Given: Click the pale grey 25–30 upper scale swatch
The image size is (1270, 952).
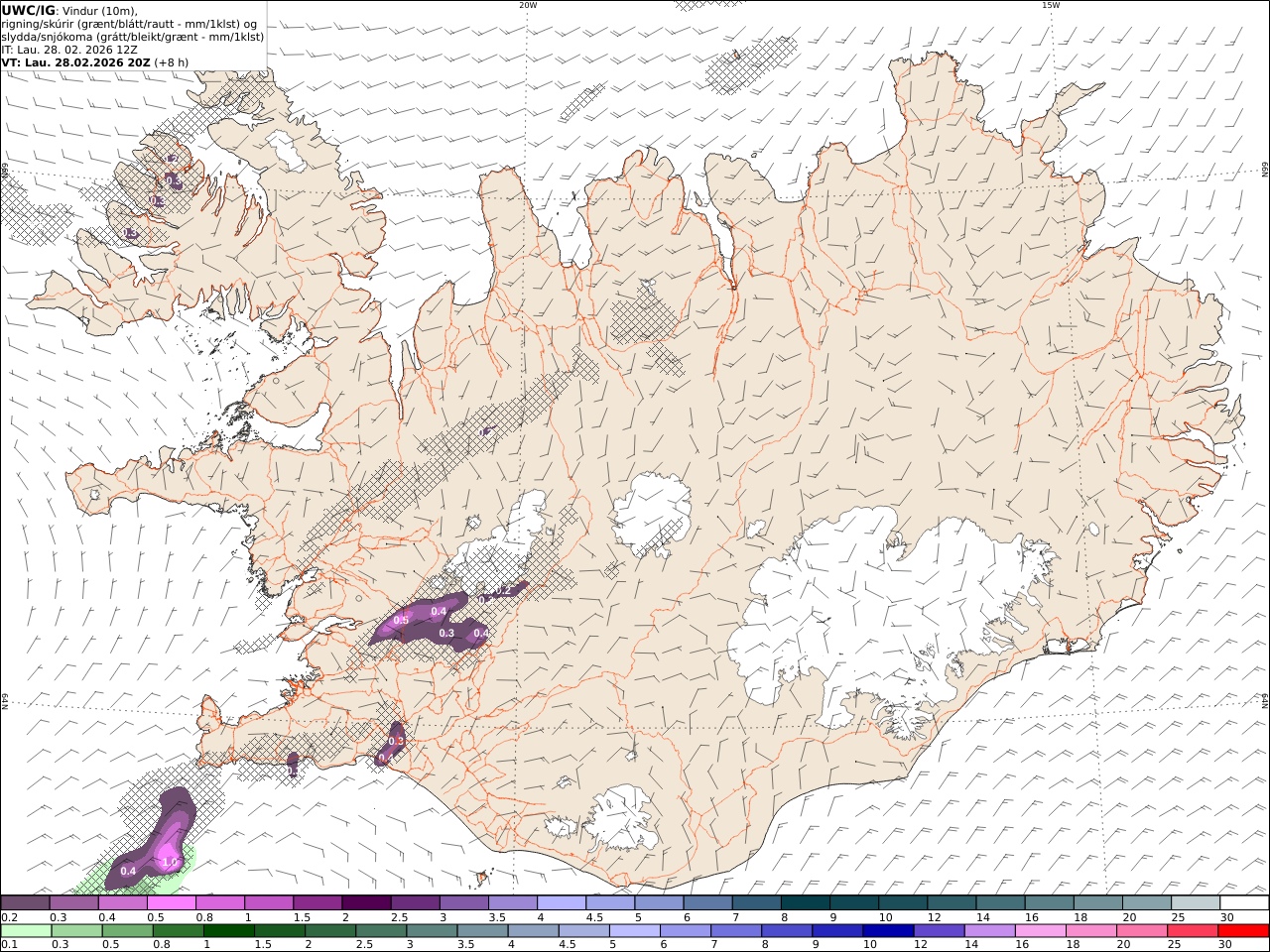Looking at the screenshot, I should coord(1195,903).
